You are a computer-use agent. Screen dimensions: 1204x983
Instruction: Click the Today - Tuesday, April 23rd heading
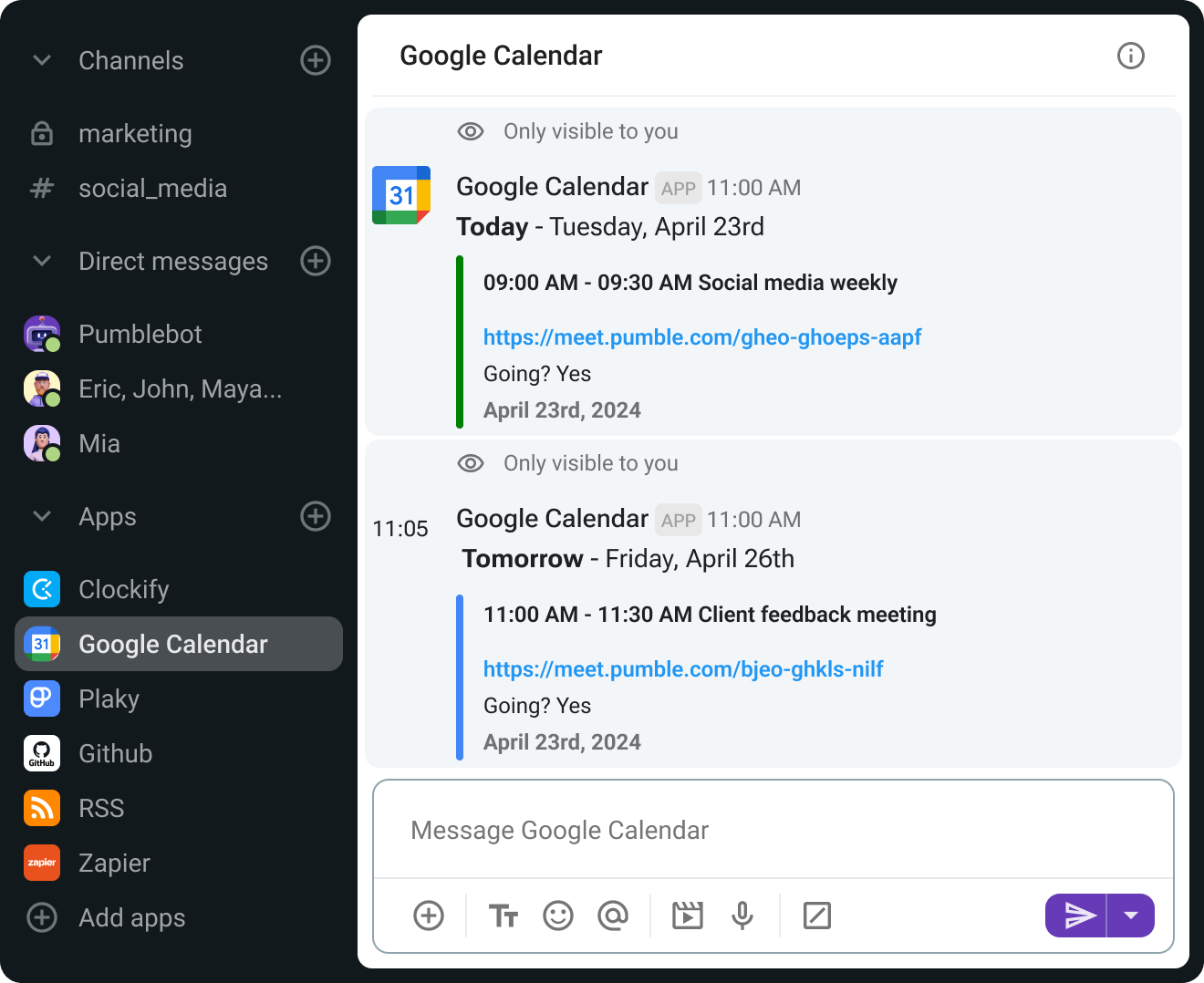pos(610,227)
